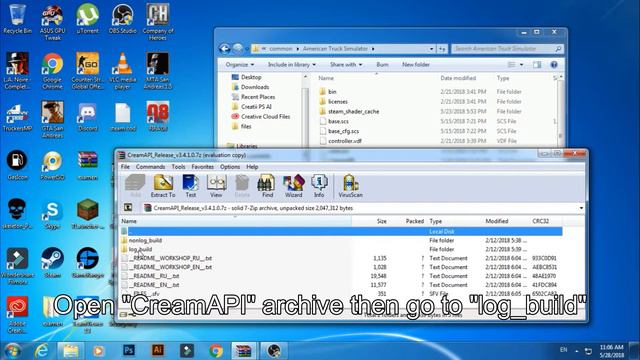This screenshot has height=360, width=640.
Task: Open the change view dropdown arrow in Explorer
Action: tap(521, 64)
